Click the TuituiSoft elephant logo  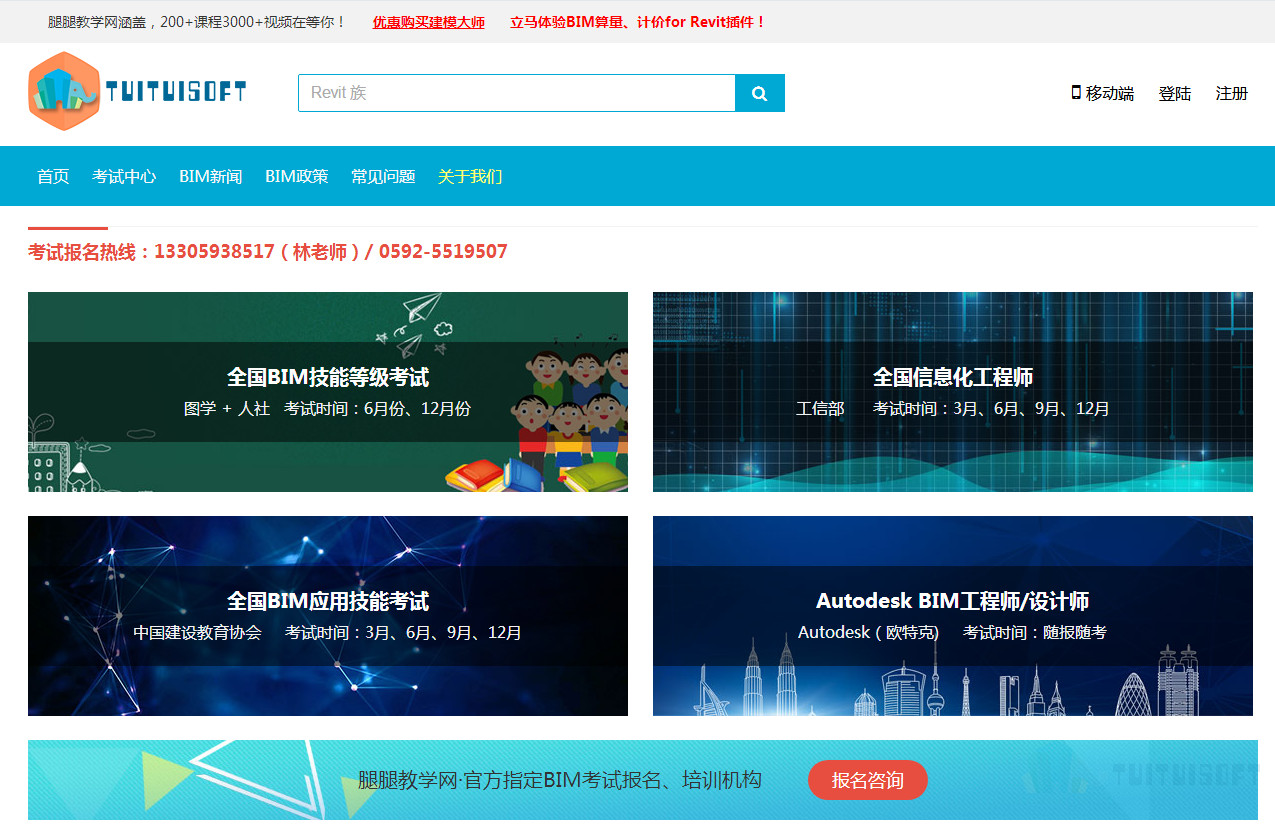click(x=65, y=91)
